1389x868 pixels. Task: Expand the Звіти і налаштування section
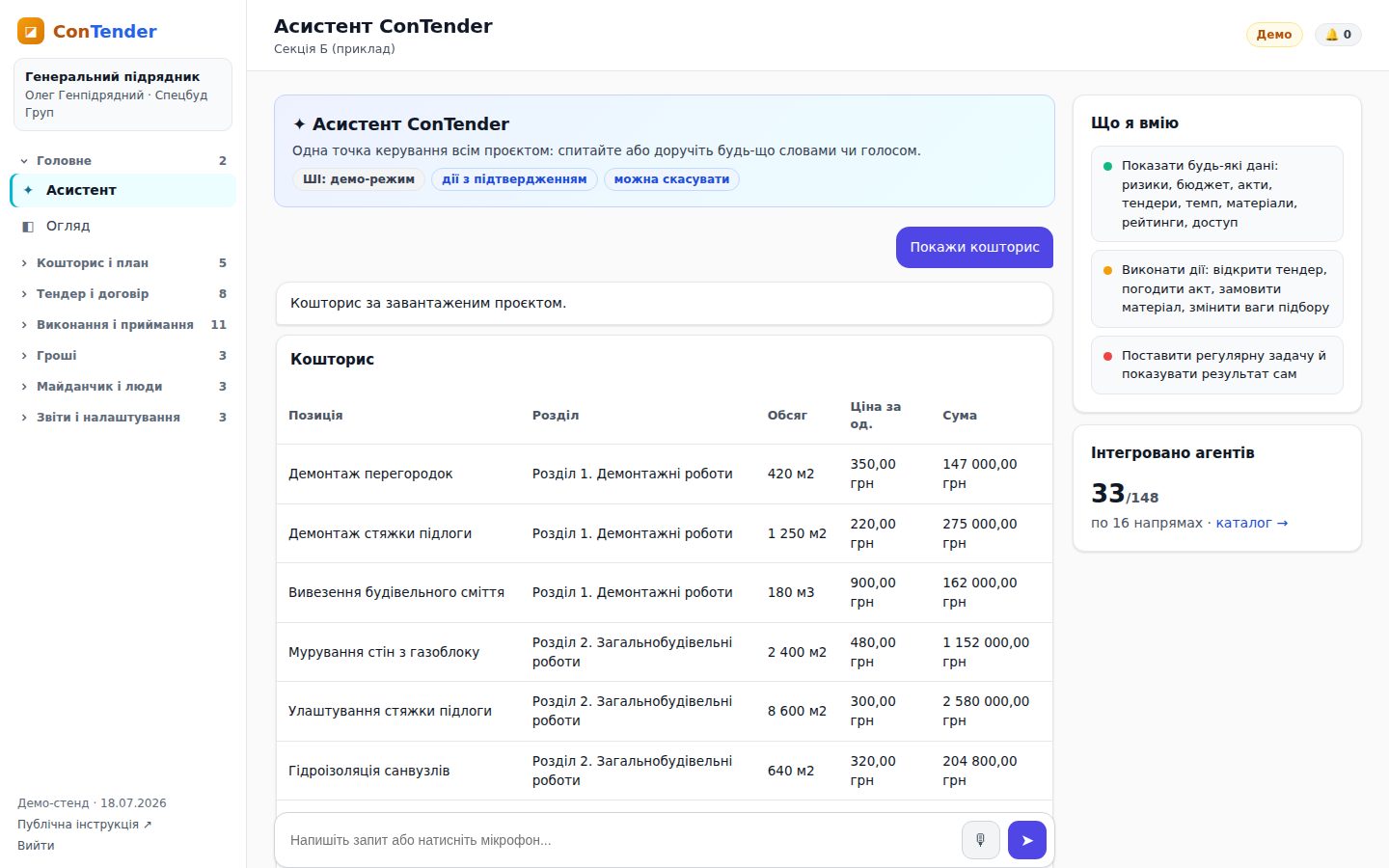[123, 418]
